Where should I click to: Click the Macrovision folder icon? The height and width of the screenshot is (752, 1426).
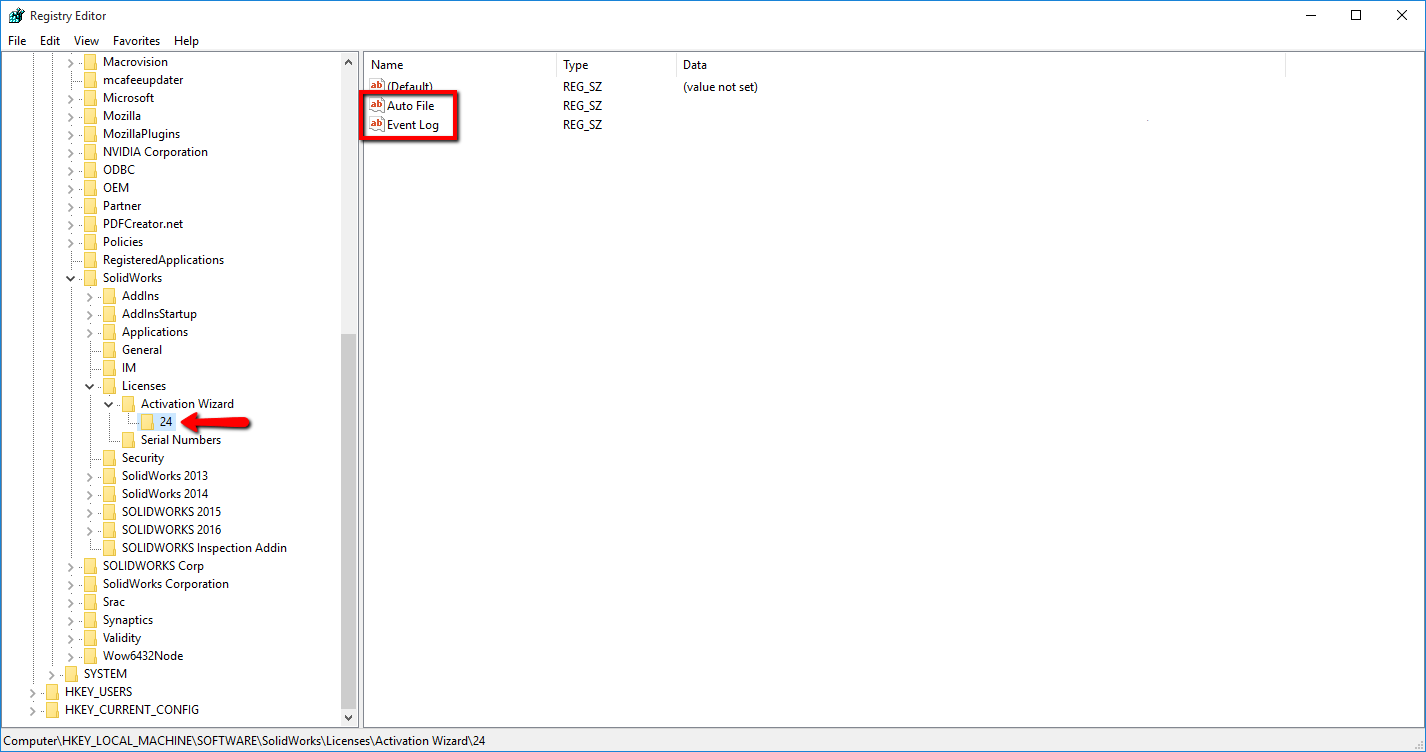coord(92,62)
